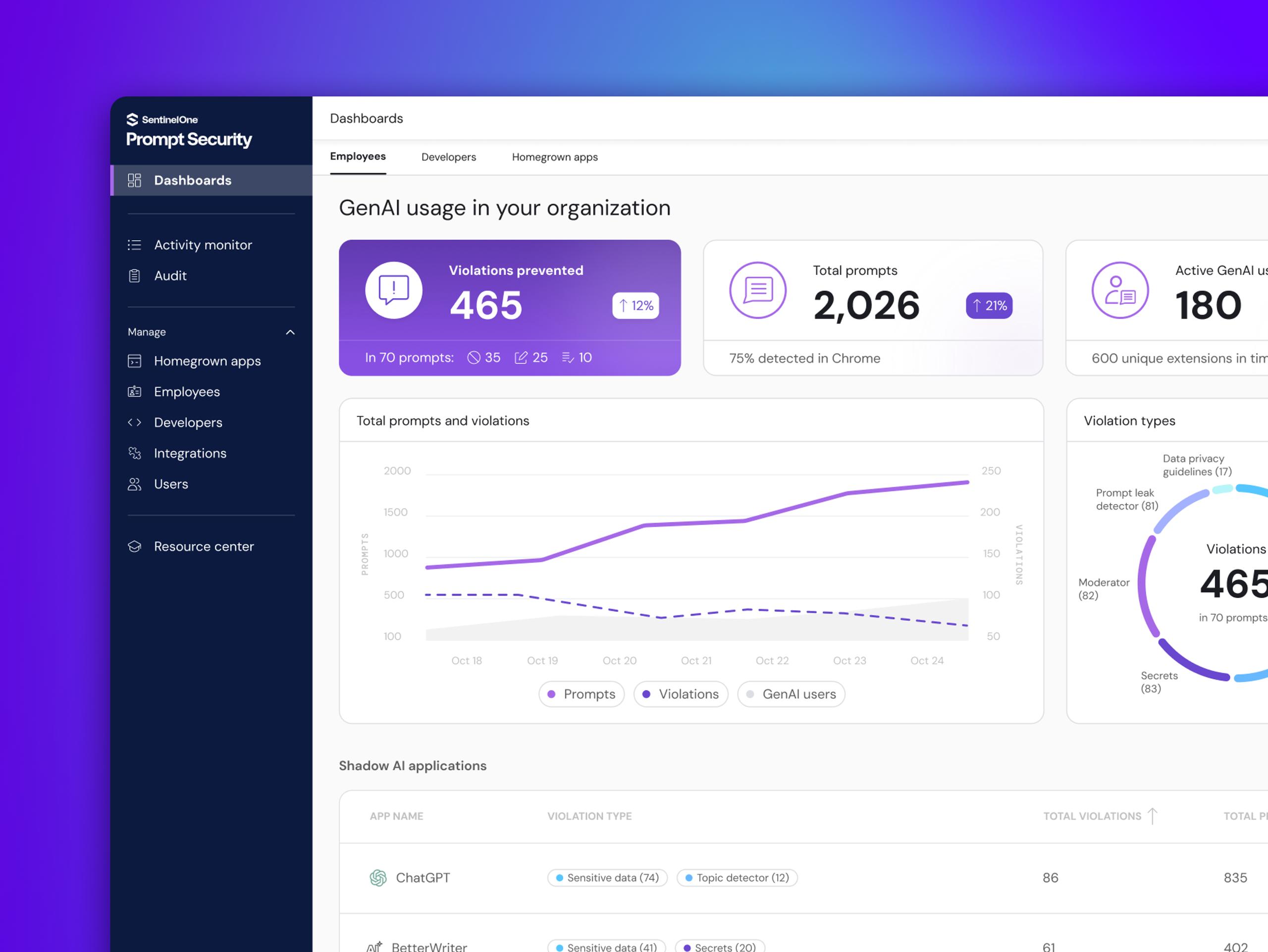Image resolution: width=1268 pixels, height=952 pixels.
Task: Click the 'Data privacy guidelines (17)' label
Action: [x=1197, y=466]
